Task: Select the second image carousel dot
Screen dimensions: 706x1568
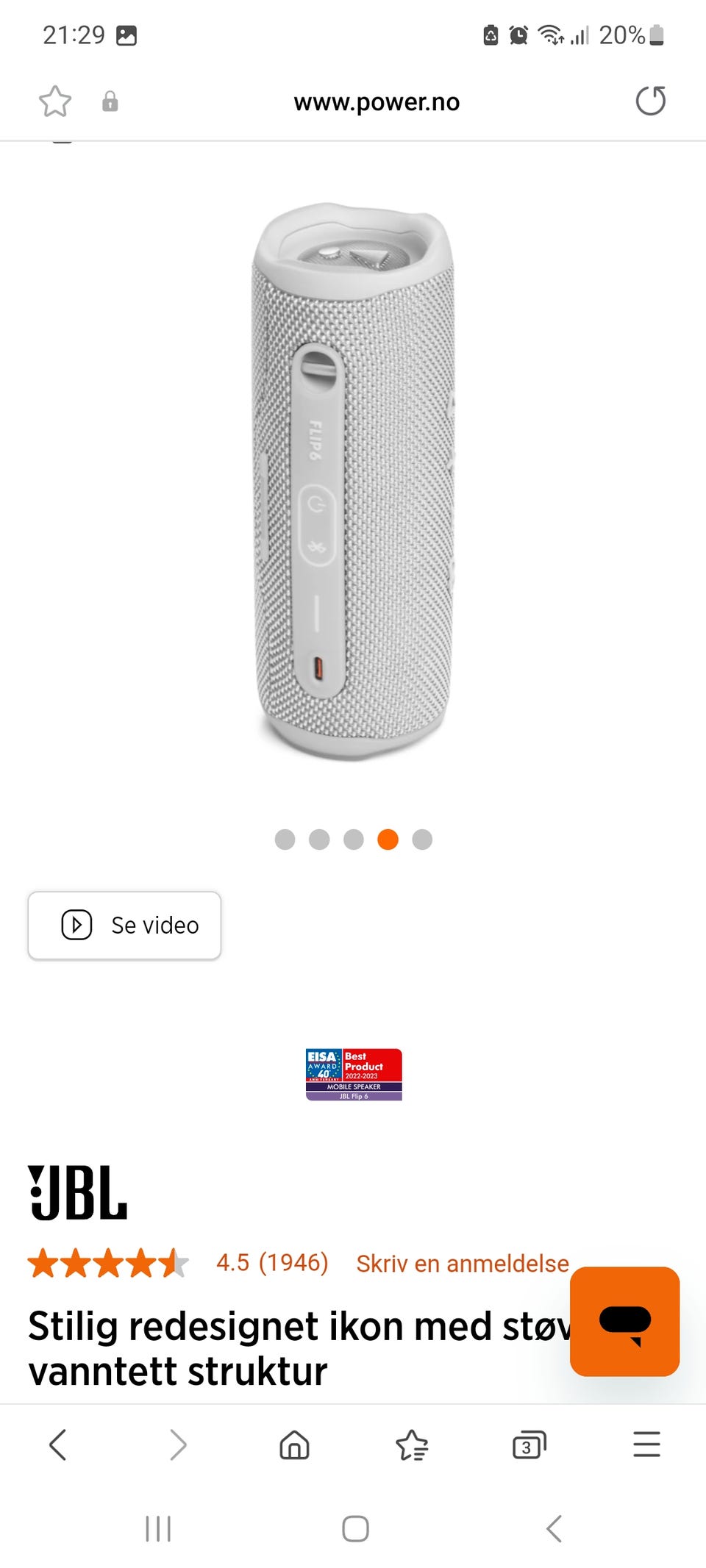Action: click(x=319, y=840)
